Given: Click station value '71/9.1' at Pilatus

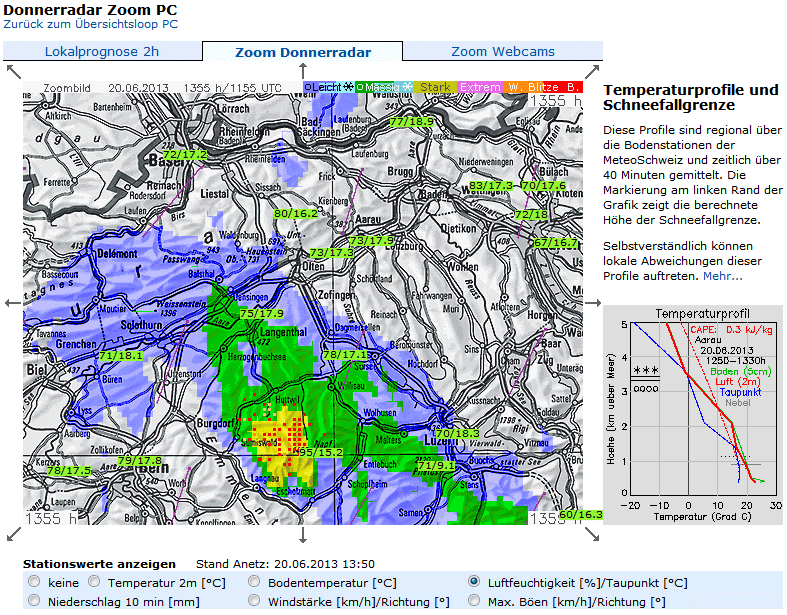Looking at the screenshot, I should point(436,465).
